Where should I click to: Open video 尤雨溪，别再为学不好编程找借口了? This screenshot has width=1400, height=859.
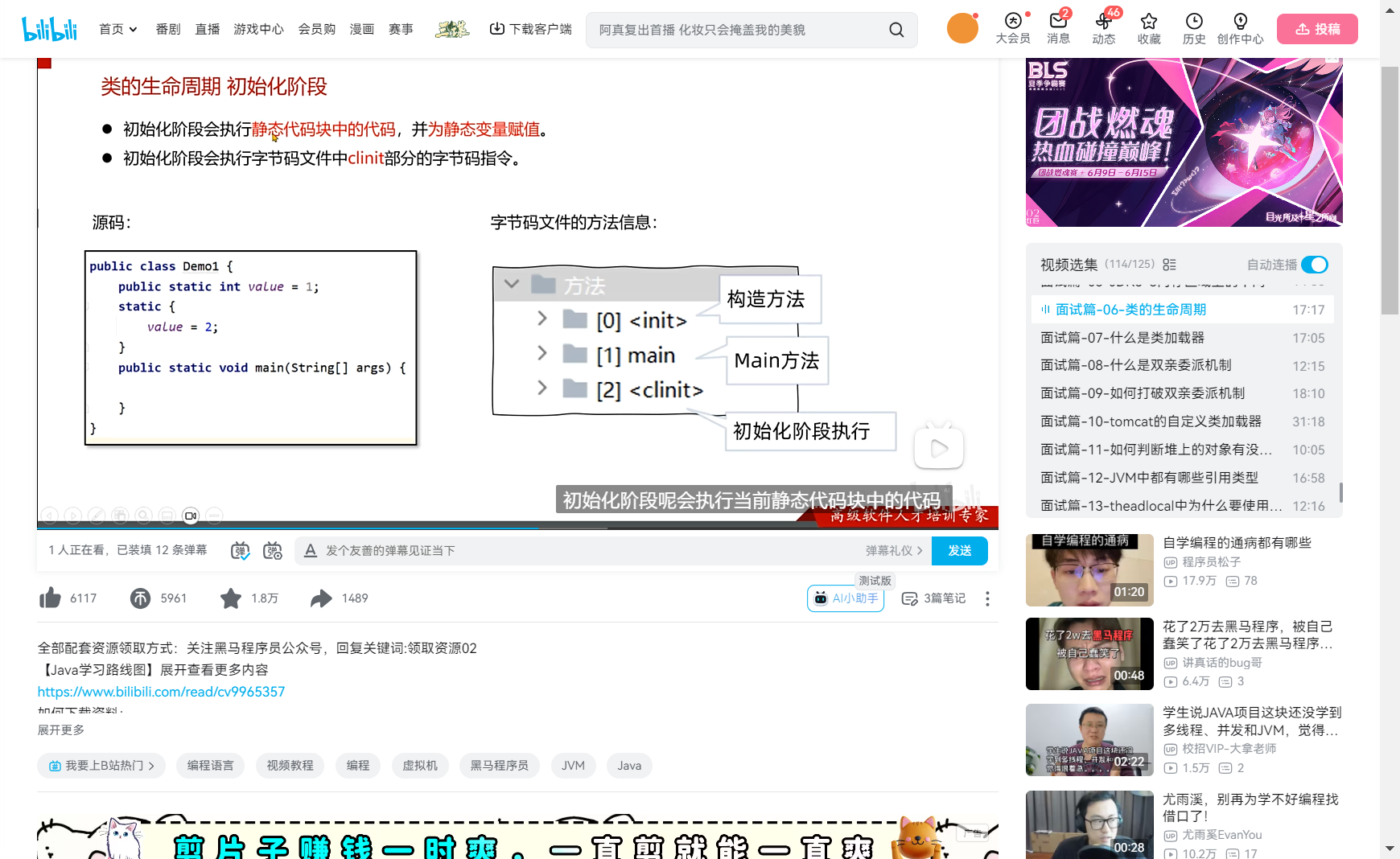pos(1251,808)
